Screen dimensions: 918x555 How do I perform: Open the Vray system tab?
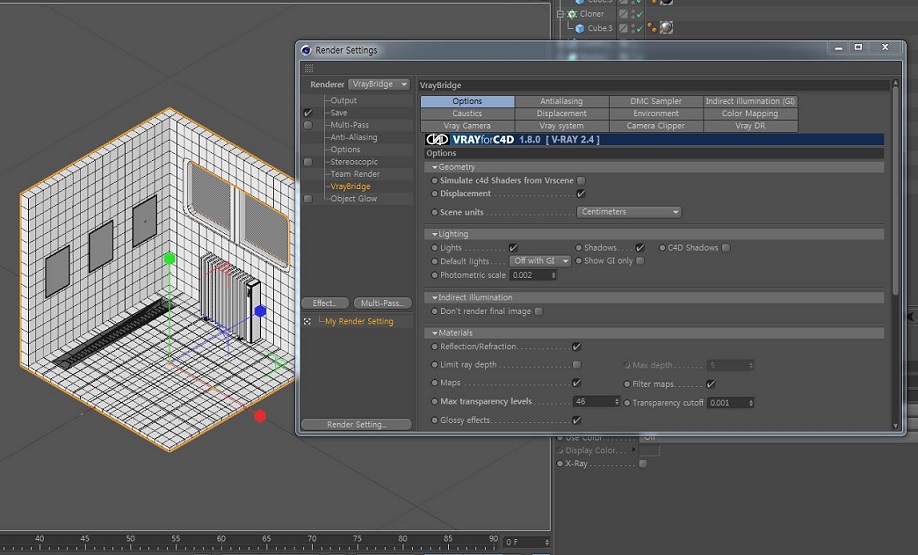click(561, 126)
